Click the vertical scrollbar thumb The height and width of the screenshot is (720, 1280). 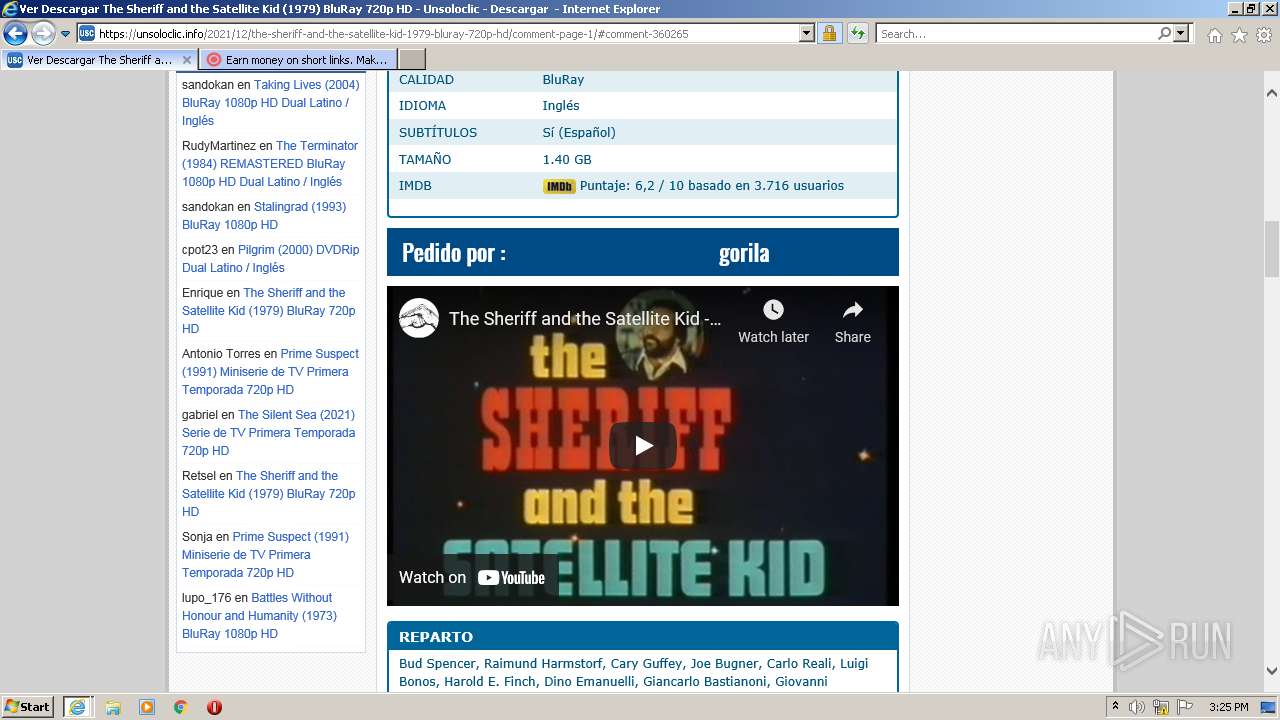pos(1272,249)
